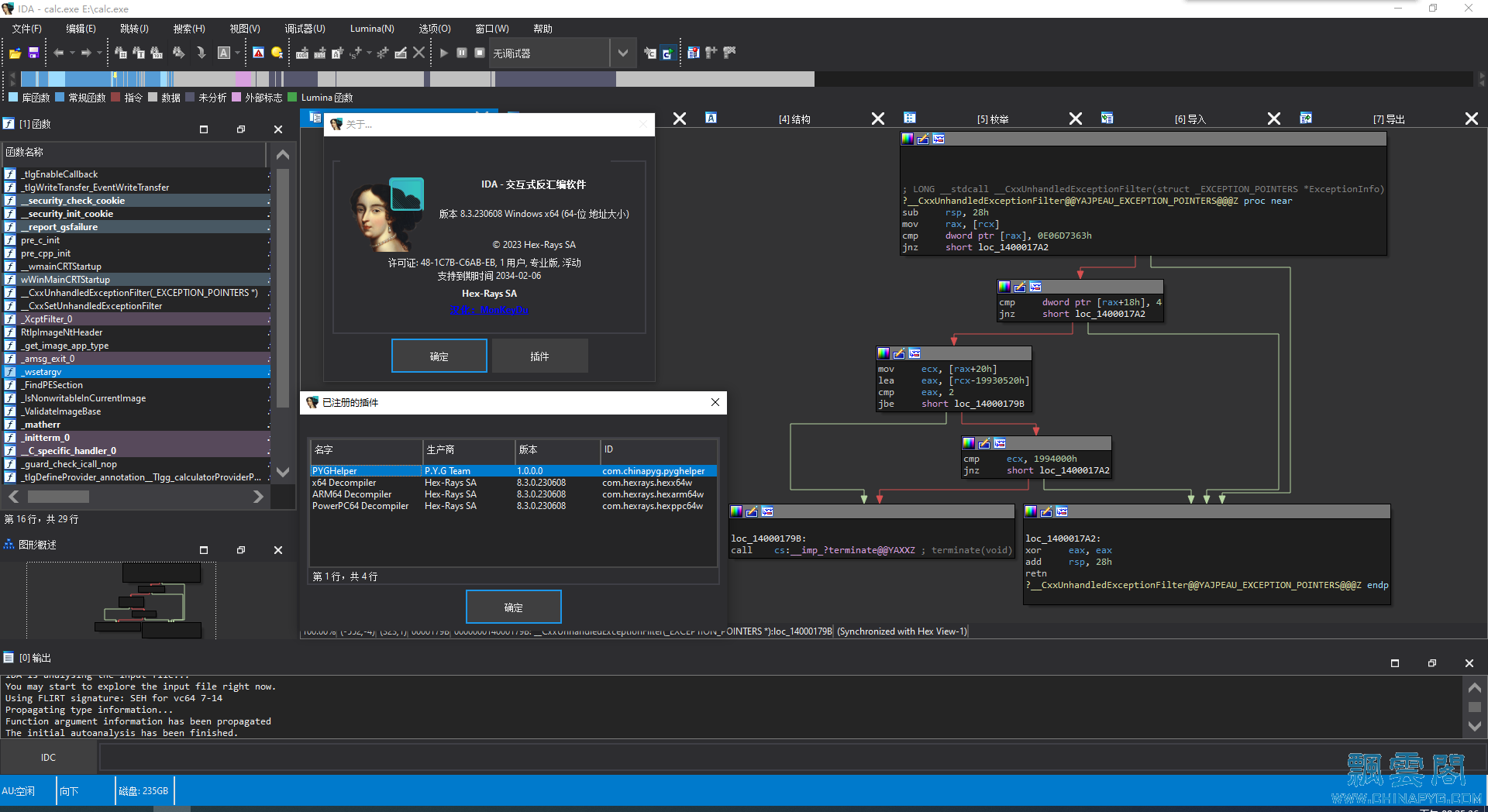Click the icon beside the [4]结构 tab
Viewport: 1488px width, 812px height.
(711, 118)
